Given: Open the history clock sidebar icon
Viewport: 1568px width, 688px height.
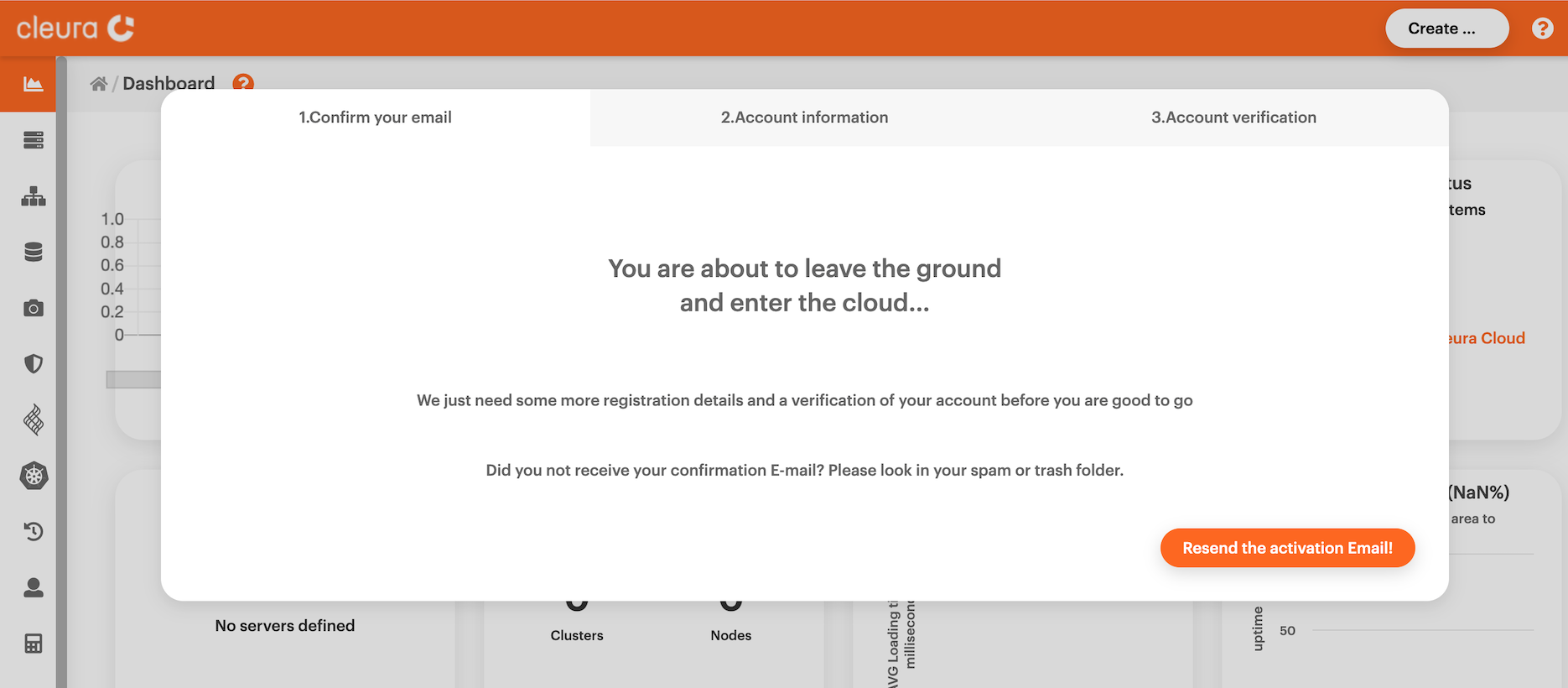Looking at the screenshot, I should click(33, 531).
